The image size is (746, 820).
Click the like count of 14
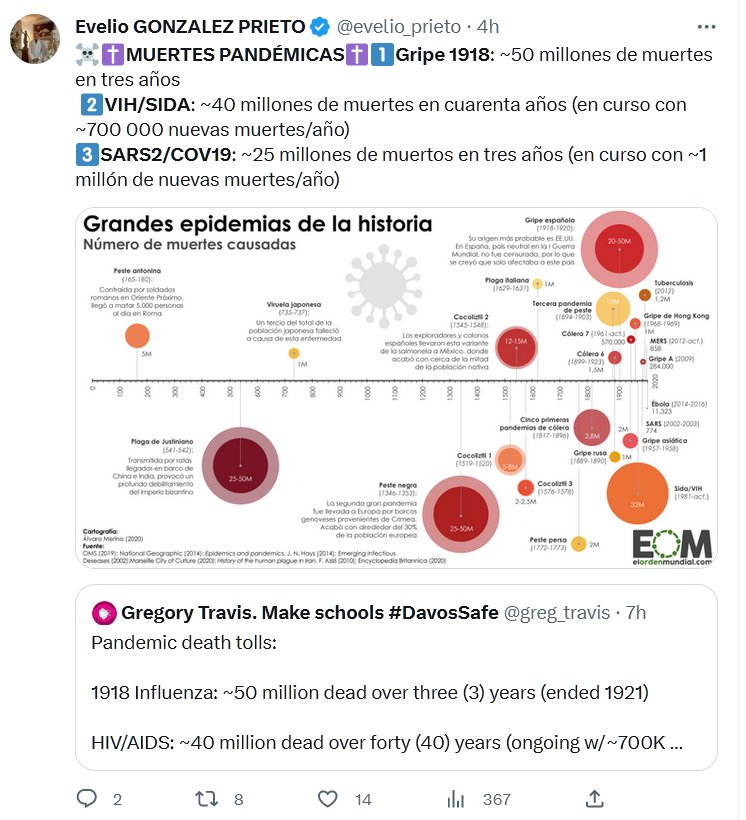(363, 799)
